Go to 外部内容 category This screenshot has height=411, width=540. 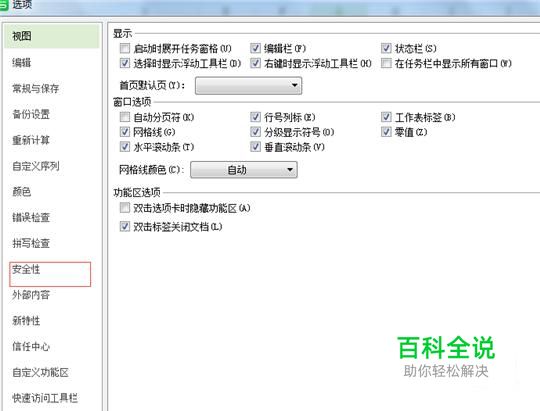pyautogui.click(x=31, y=295)
